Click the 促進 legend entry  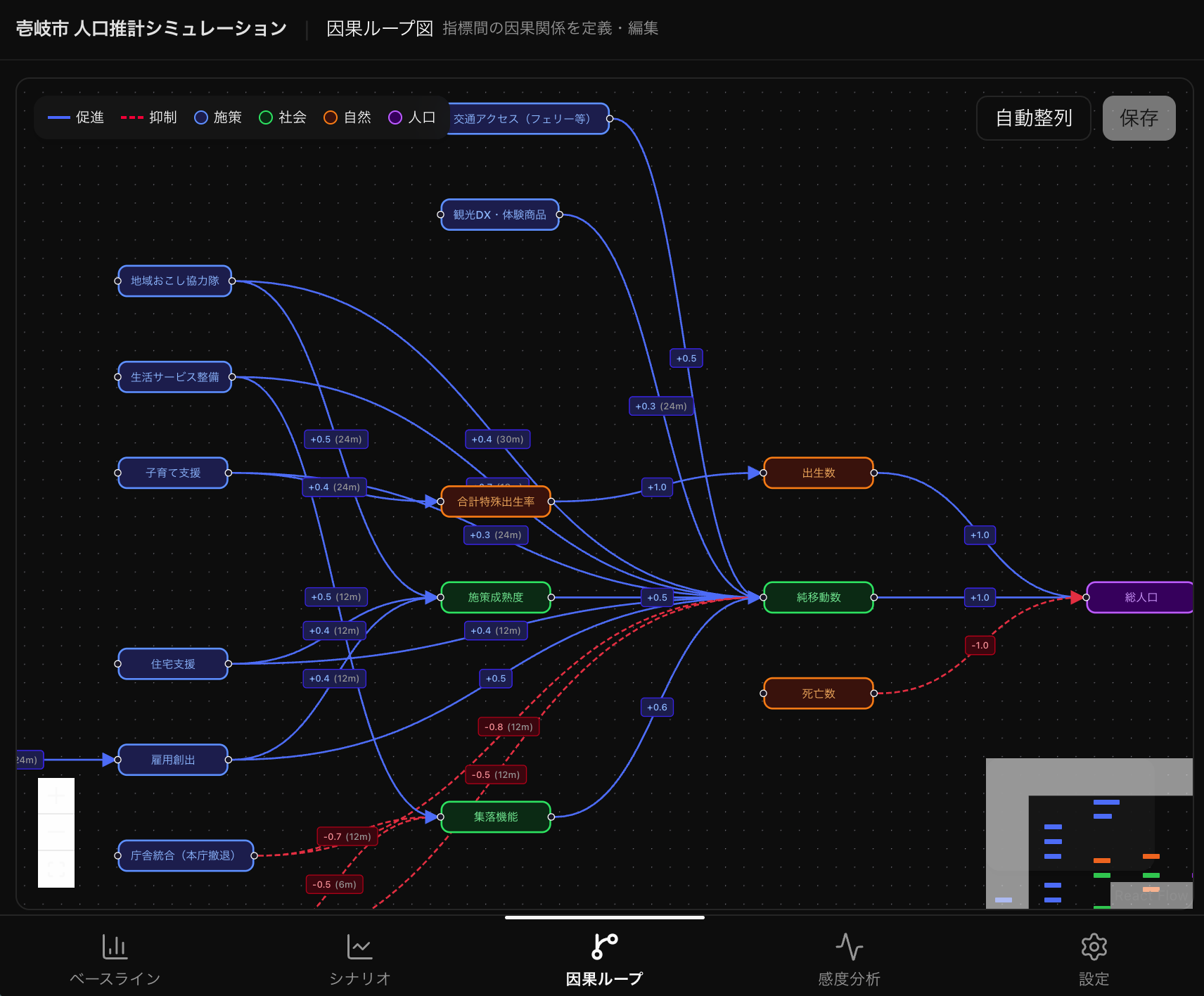(76, 117)
